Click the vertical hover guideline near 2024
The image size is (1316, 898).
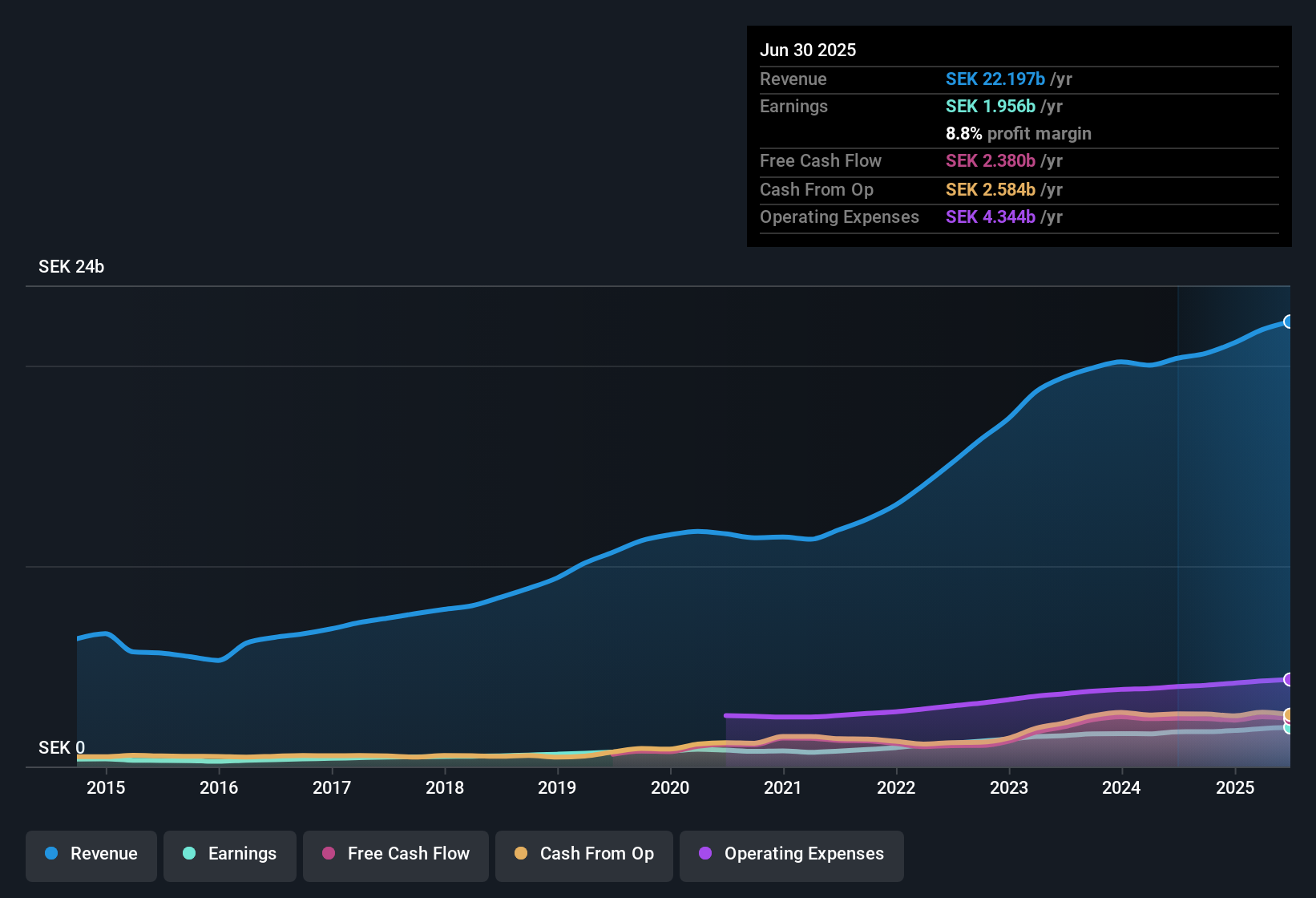tap(1177, 521)
